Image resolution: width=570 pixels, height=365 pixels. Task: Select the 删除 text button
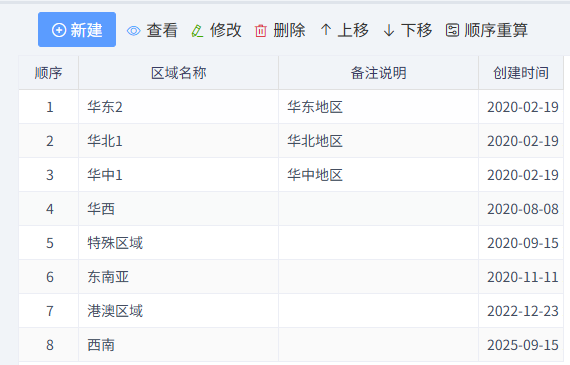click(289, 30)
